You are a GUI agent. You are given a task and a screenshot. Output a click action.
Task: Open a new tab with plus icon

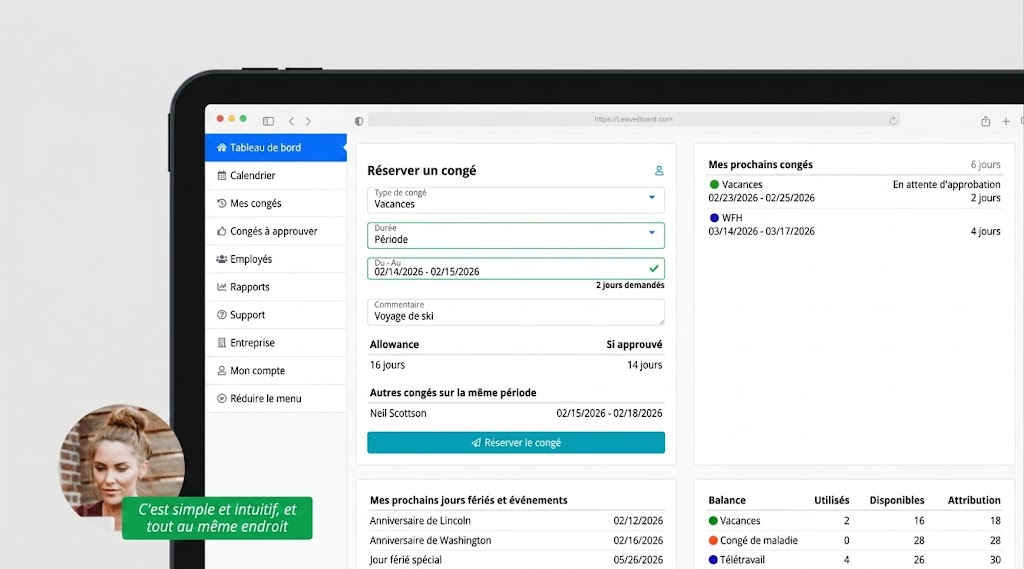coord(1006,121)
